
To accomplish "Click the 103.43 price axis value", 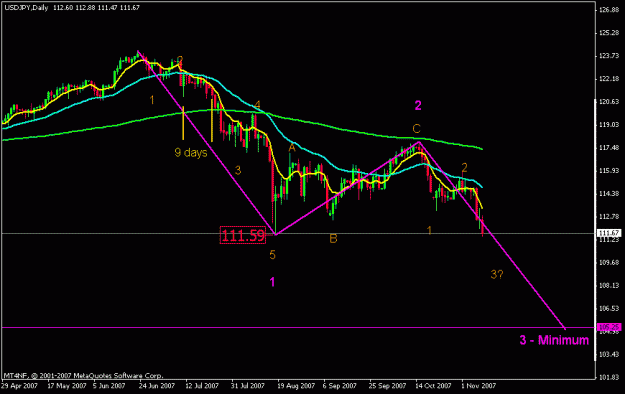I will (609, 354).
